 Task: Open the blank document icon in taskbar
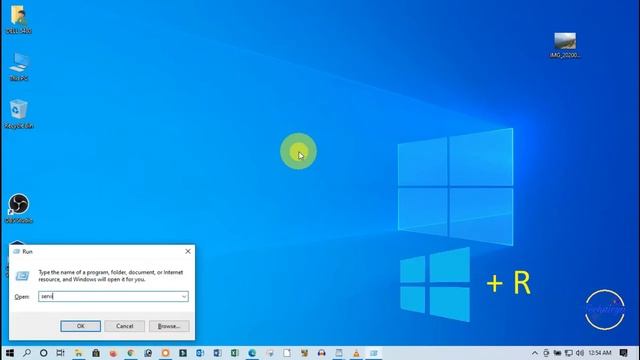(x=287, y=353)
